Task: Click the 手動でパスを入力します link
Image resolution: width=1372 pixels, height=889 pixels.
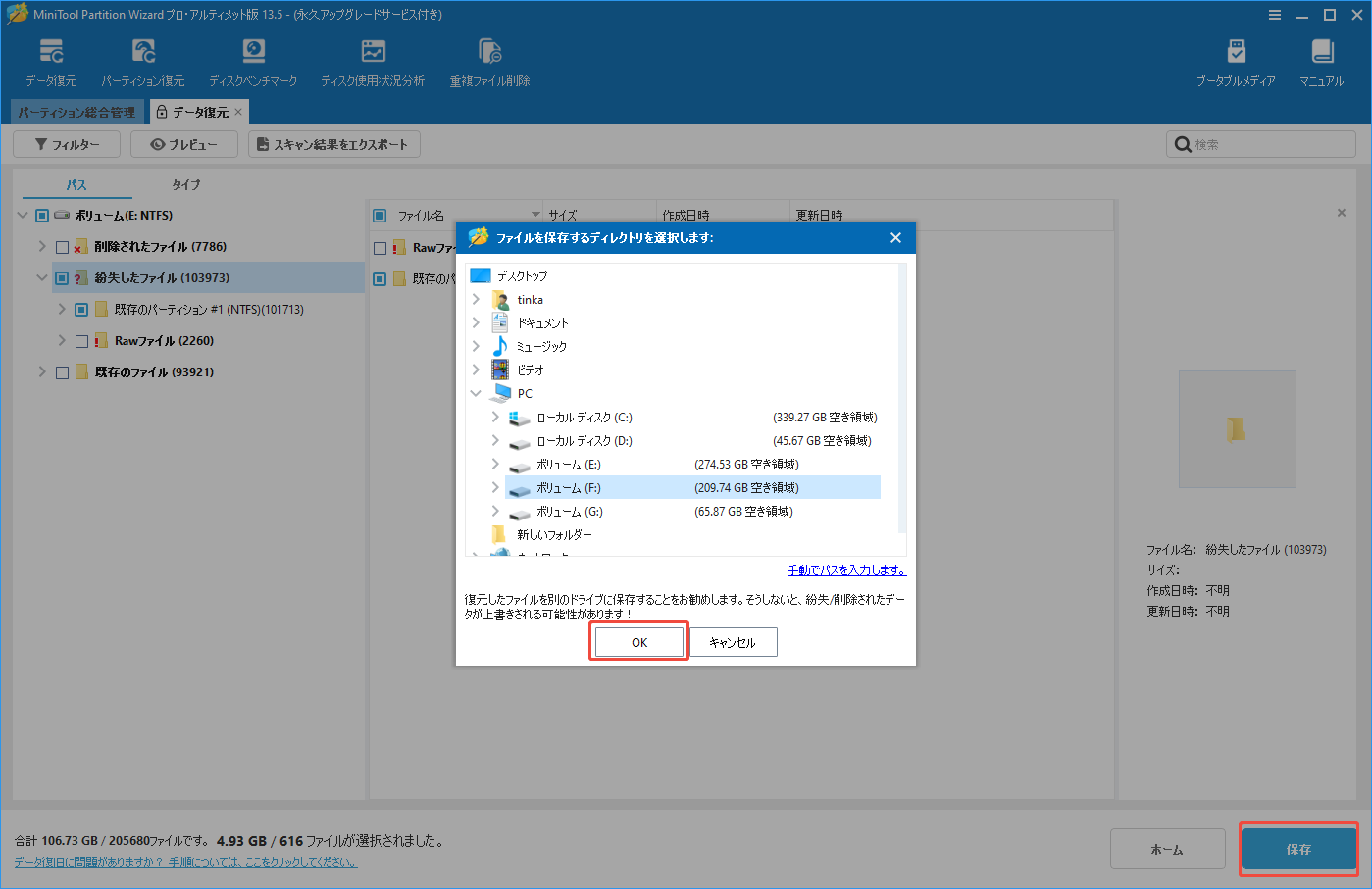Action: point(845,569)
